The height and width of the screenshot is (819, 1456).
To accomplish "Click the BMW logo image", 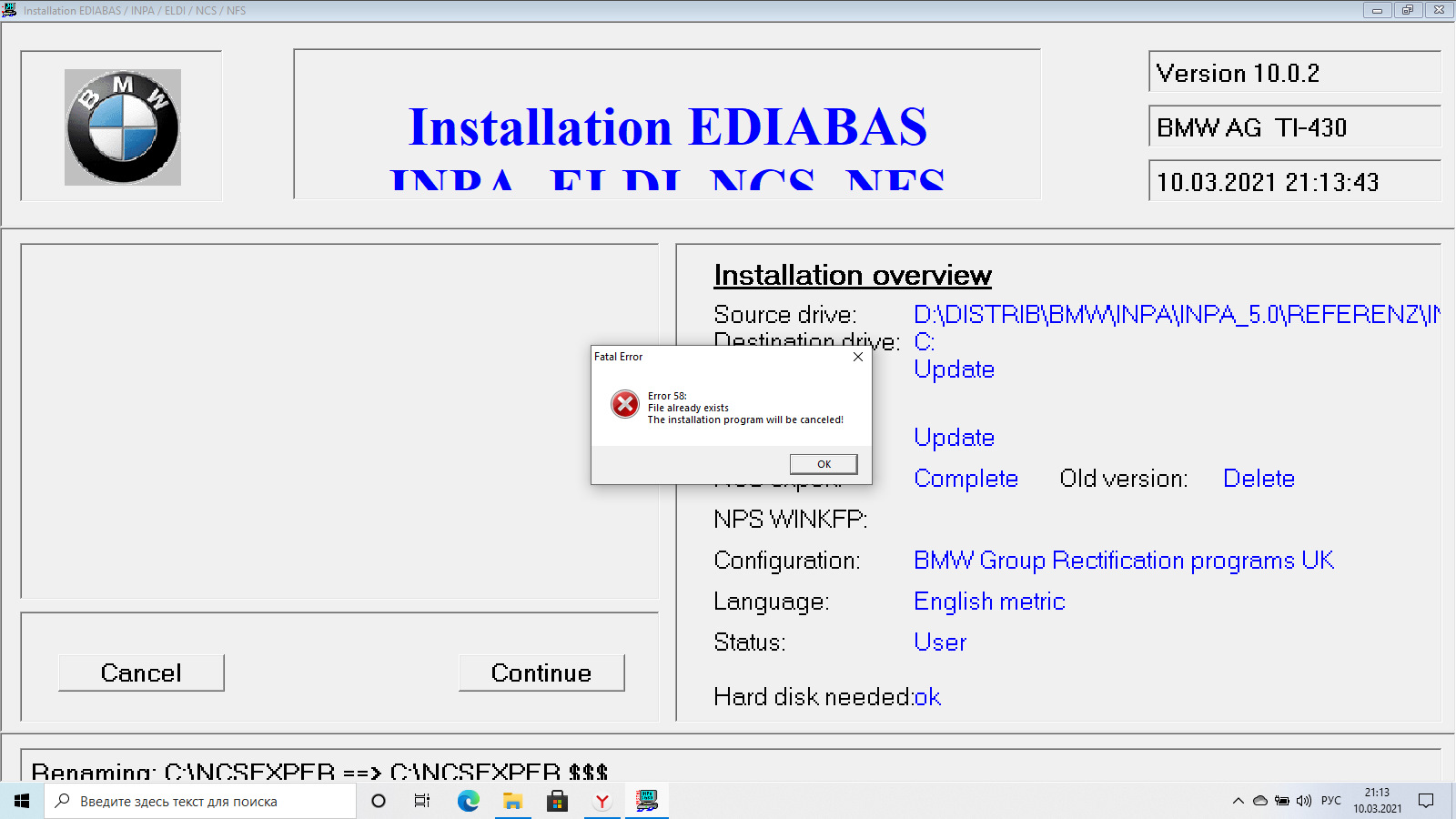I will pyautogui.click(x=123, y=127).
